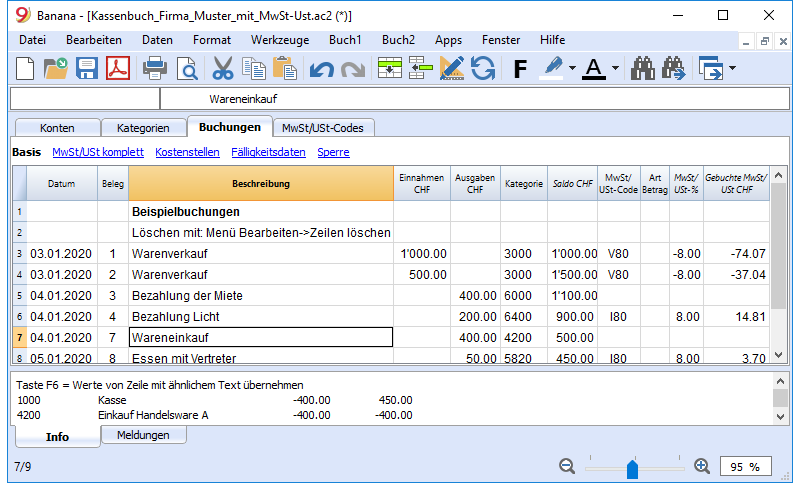Export to PDF using the Acrobat icon
Screen dimensions: 800x490
coord(118,68)
